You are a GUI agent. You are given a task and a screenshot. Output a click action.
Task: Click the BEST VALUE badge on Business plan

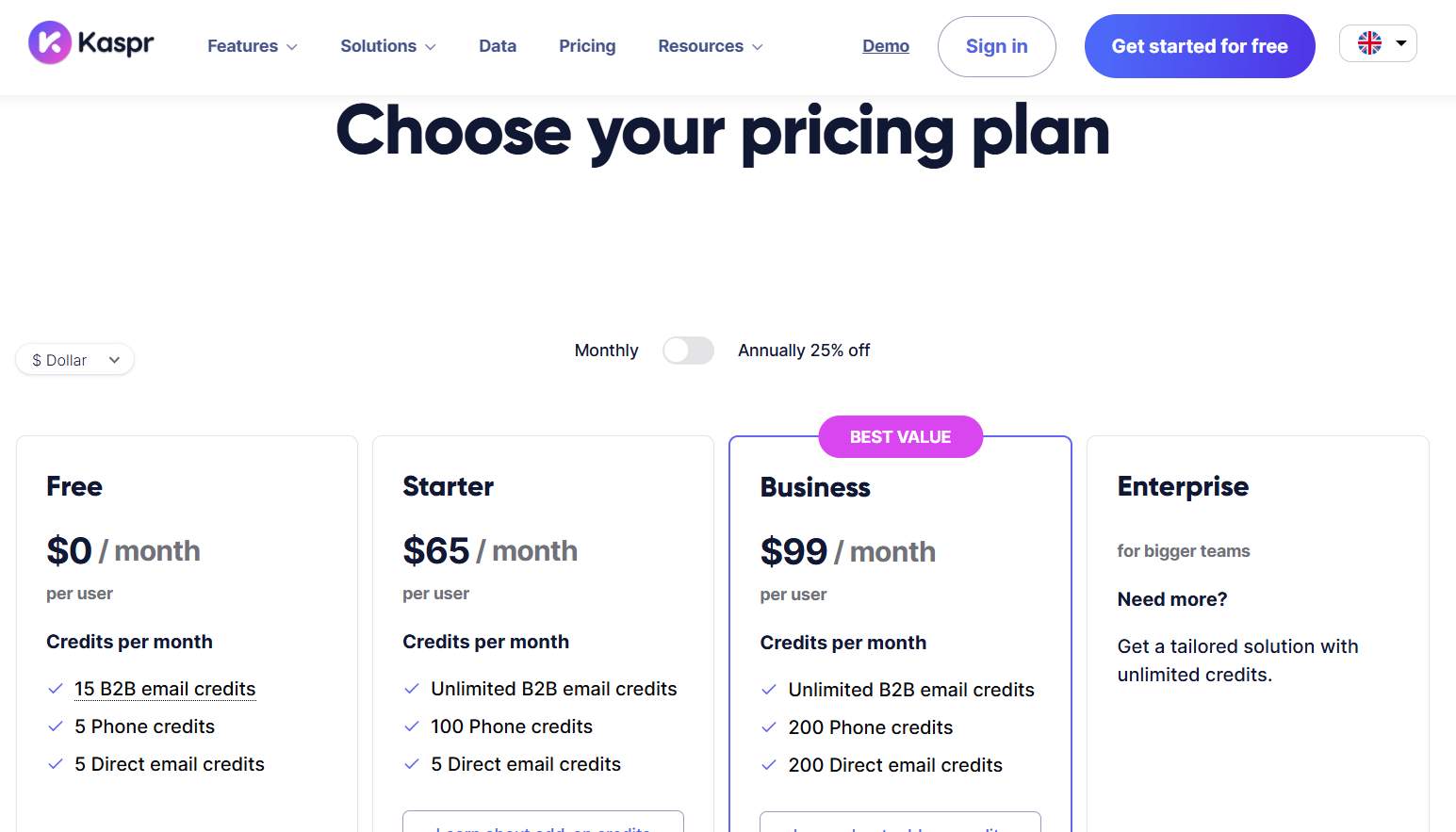click(x=899, y=436)
